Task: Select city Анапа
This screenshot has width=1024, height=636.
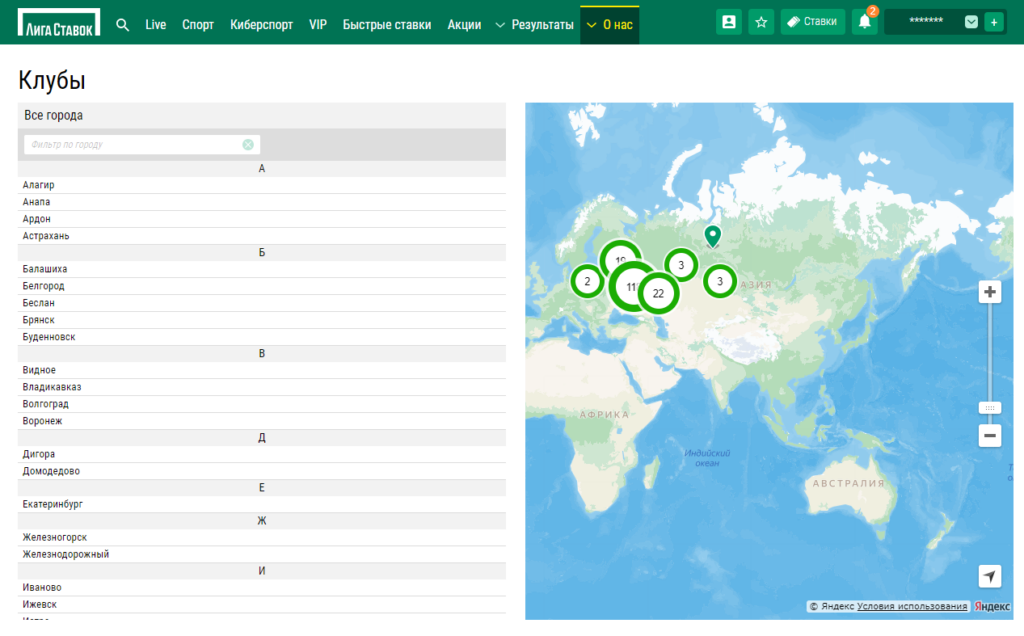Action: (262, 202)
